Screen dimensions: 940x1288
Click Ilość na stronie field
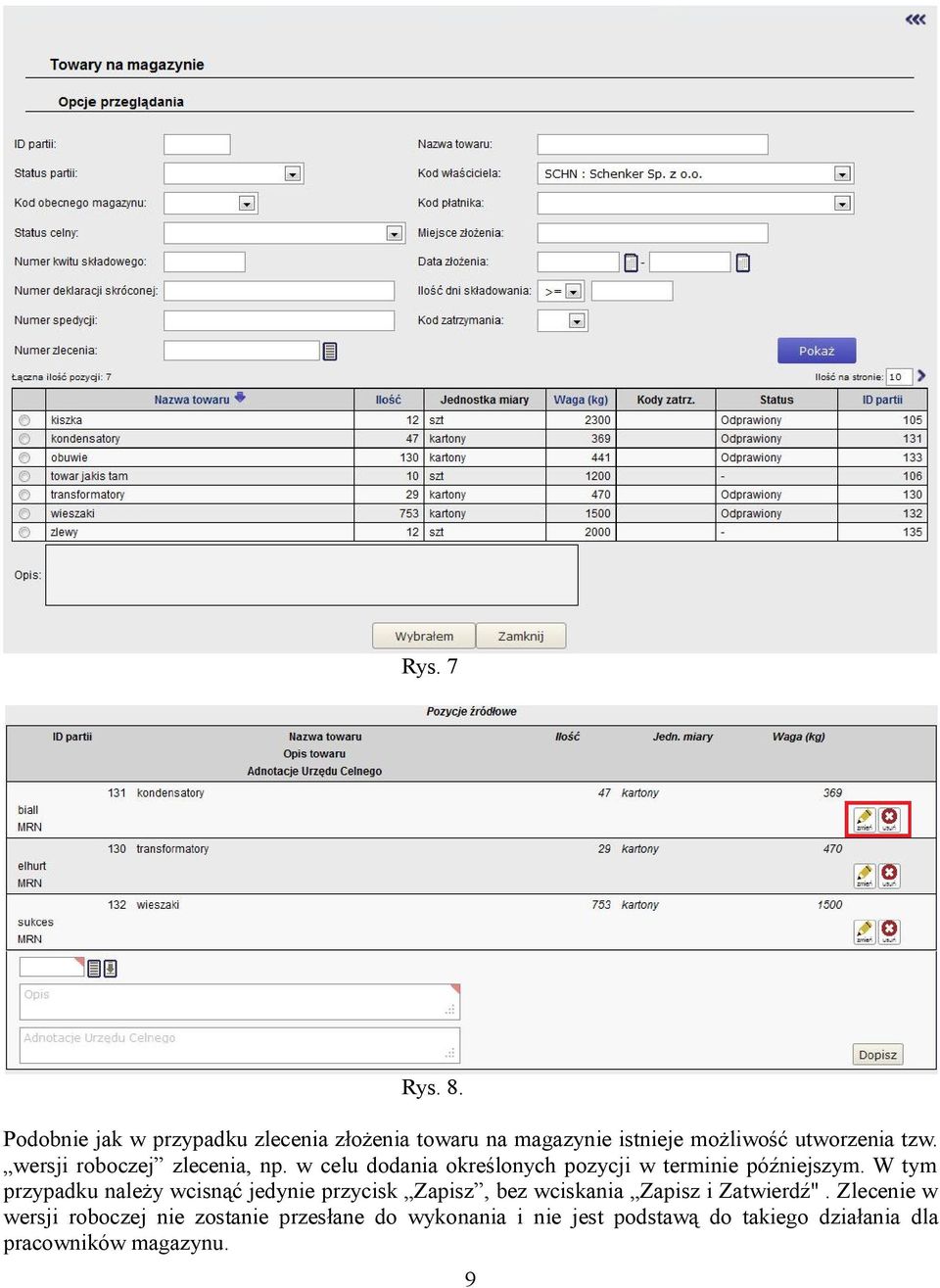900,376
